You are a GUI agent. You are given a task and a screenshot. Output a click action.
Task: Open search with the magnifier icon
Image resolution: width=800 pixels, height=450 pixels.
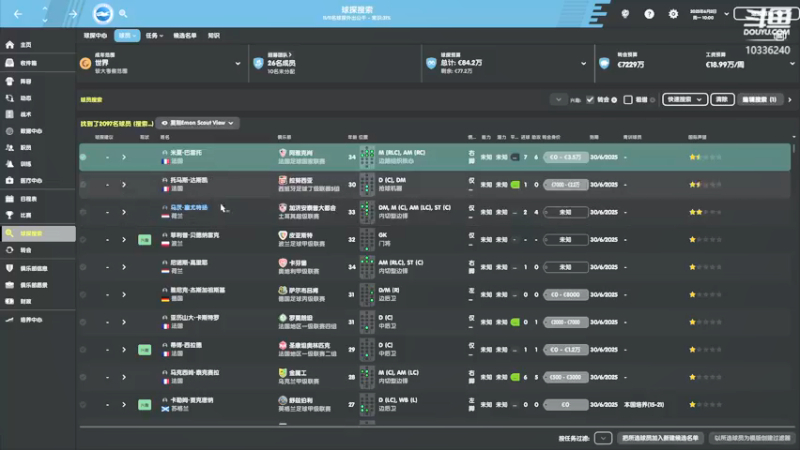(123, 14)
